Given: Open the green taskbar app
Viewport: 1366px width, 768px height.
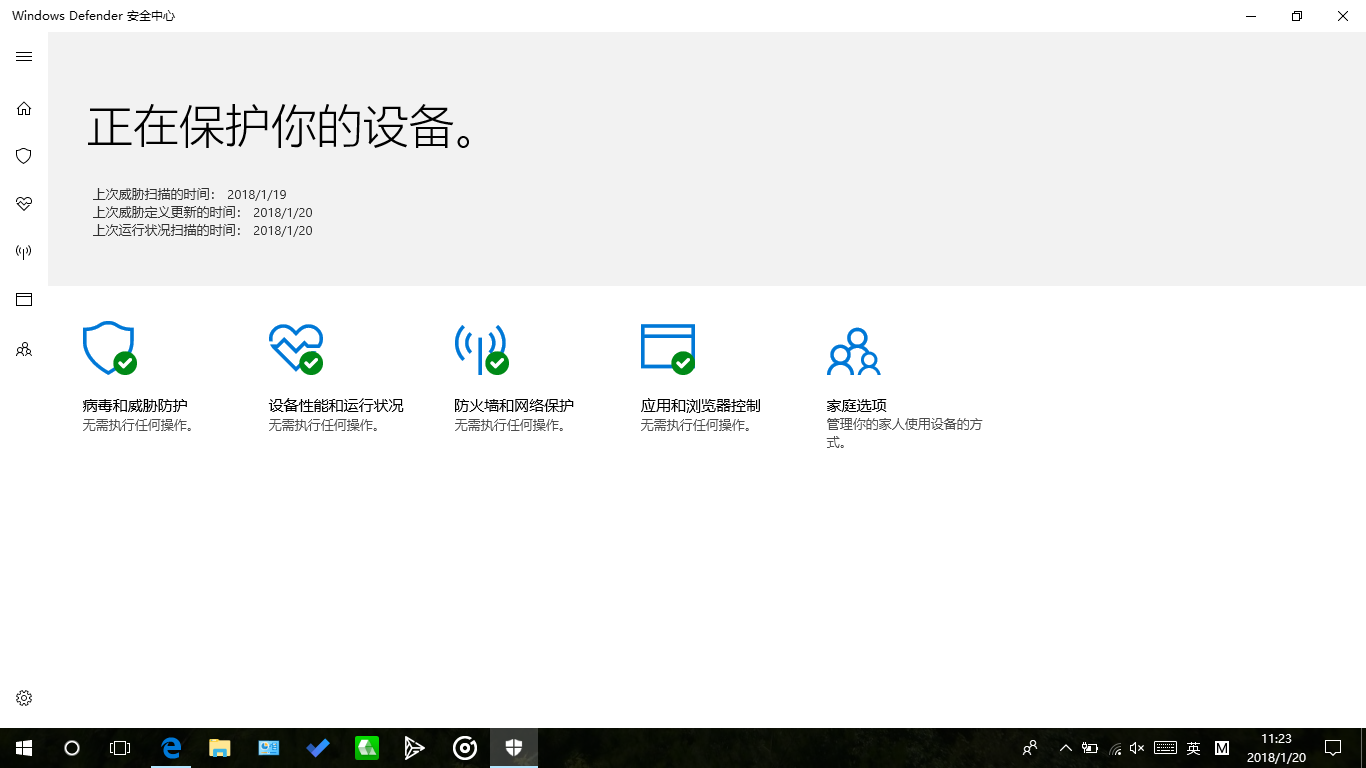Looking at the screenshot, I should click(367, 748).
